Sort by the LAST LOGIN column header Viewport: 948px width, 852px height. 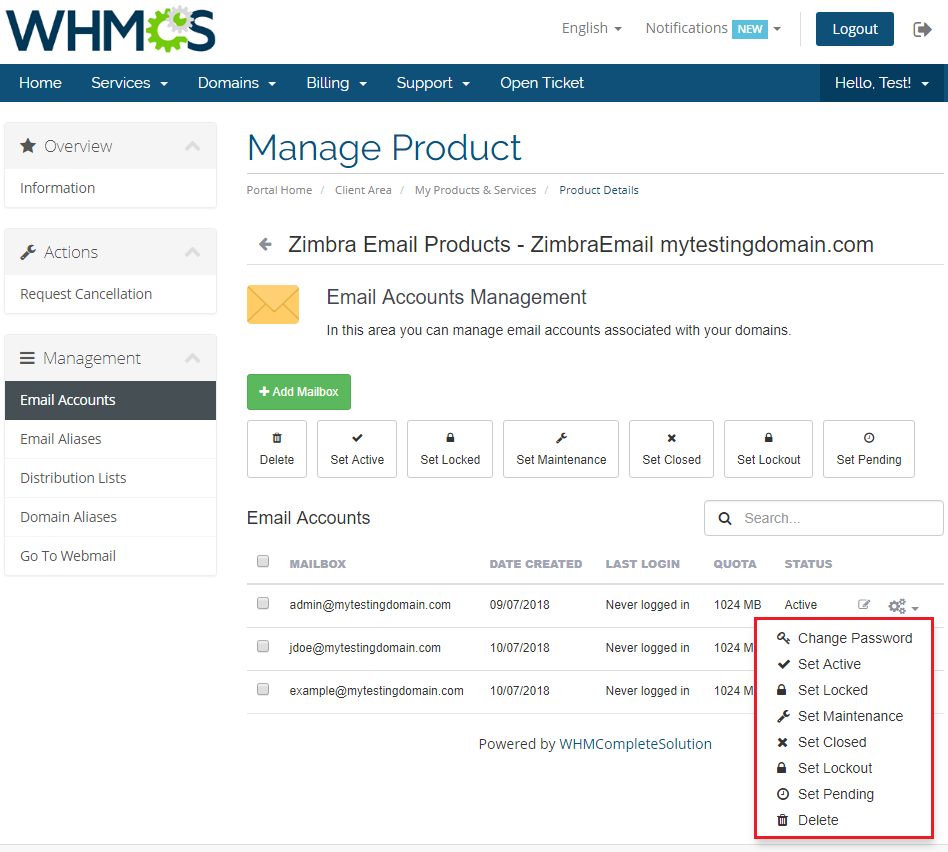(643, 564)
